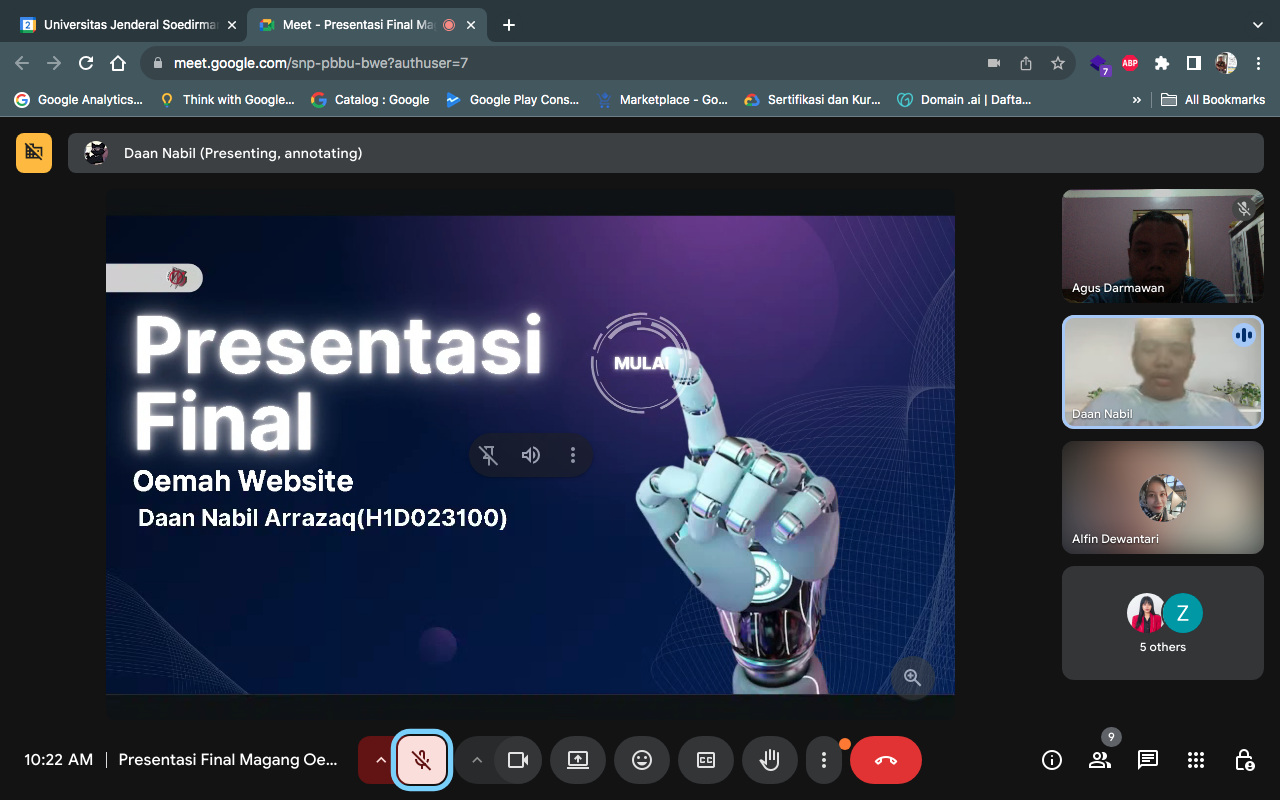Unpin the presentation from the main view
Viewport: 1280px width, 800px height.
click(489, 455)
